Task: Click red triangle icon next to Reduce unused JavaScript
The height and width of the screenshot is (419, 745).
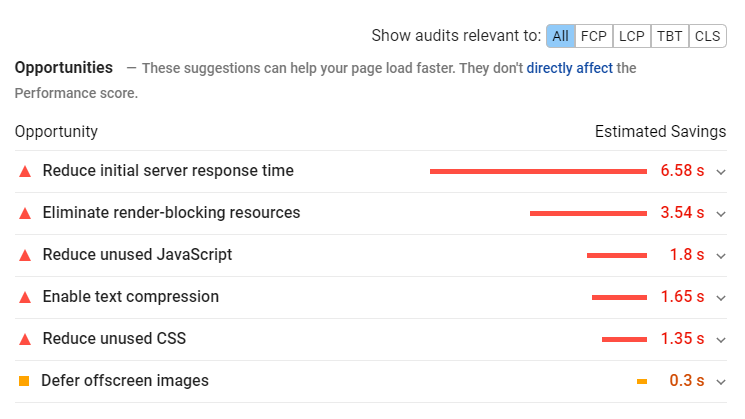Action: (x=25, y=256)
